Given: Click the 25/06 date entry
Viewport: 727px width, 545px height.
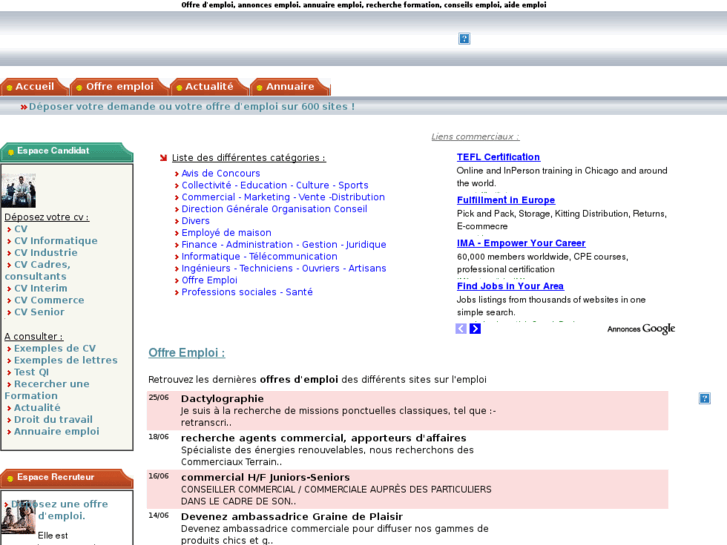Looking at the screenshot, I should (x=159, y=398).
